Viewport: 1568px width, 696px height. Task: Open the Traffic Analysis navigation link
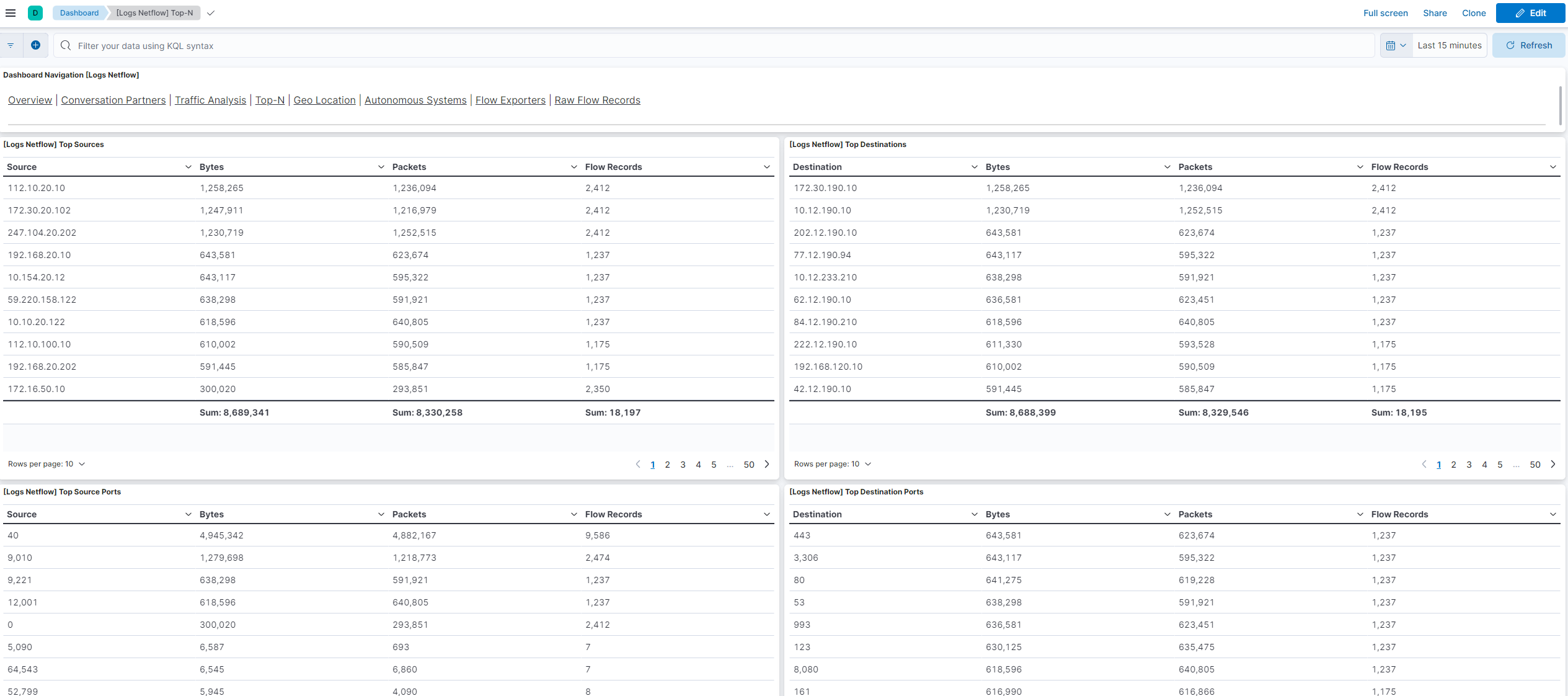tap(210, 100)
